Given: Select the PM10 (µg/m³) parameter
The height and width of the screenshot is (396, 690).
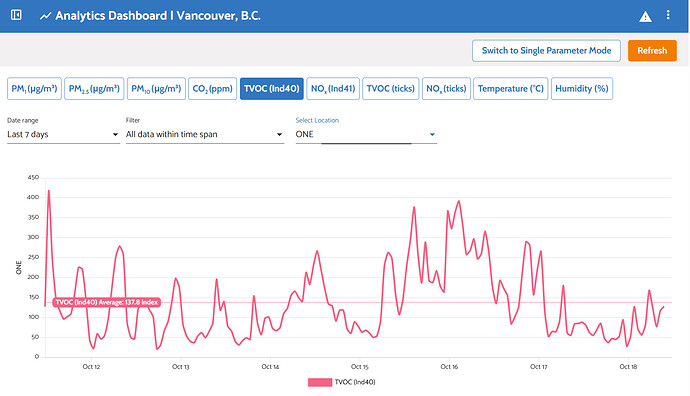Looking at the screenshot, I should (x=156, y=89).
